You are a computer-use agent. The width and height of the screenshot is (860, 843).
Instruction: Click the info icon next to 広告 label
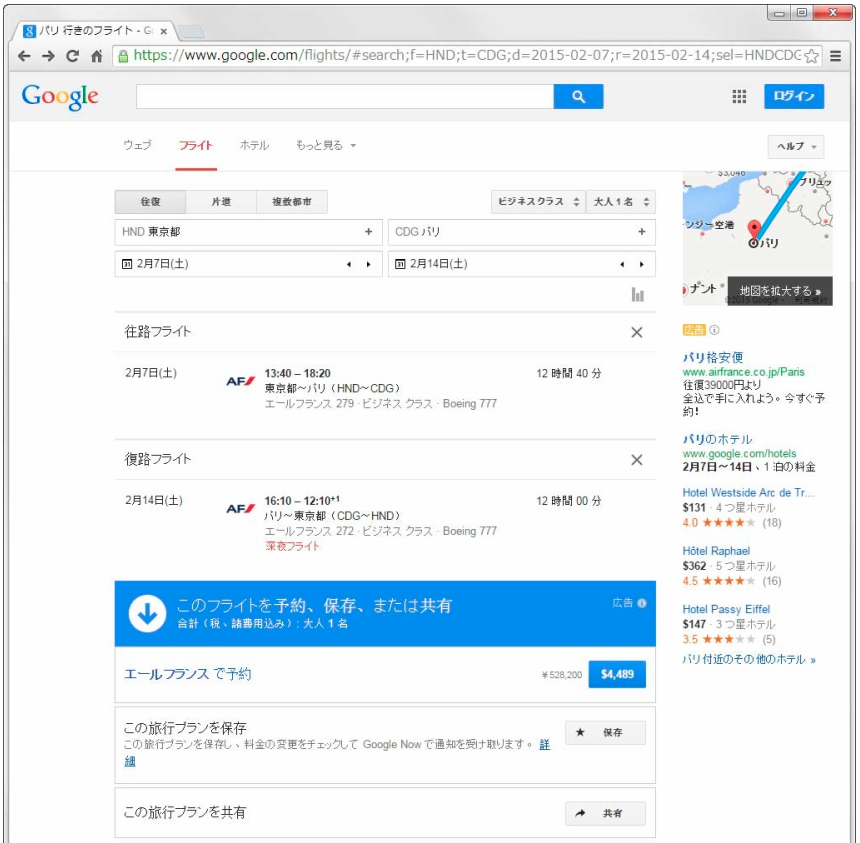(x=714, y=330)
